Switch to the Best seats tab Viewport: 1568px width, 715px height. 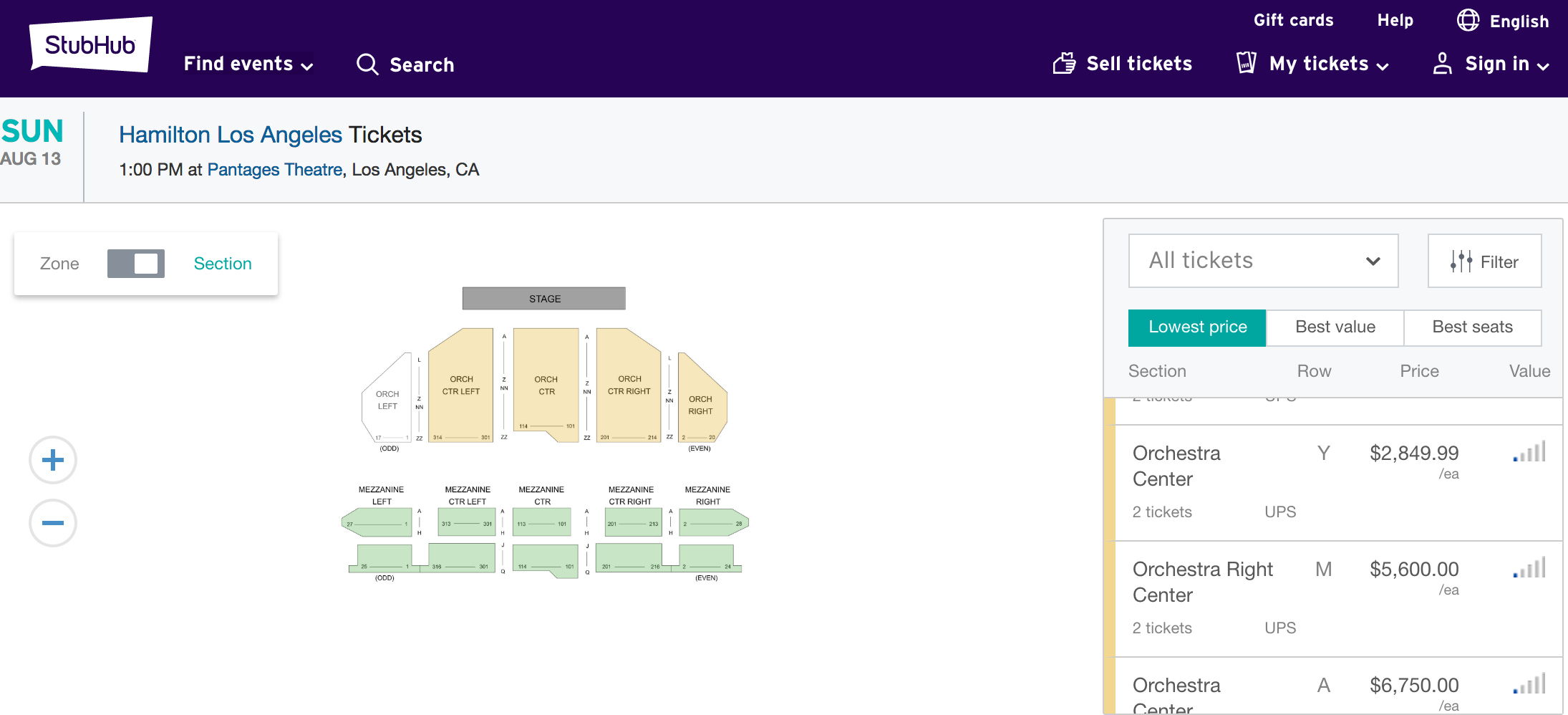1472,327
